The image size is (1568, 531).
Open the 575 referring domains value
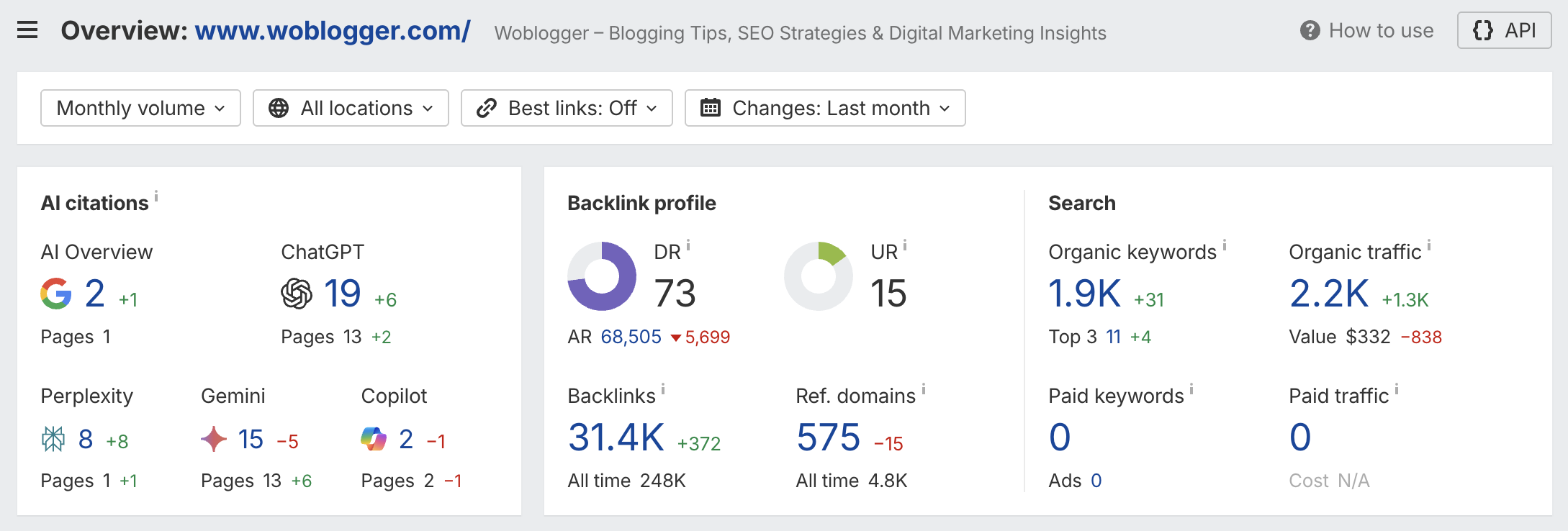828,437
